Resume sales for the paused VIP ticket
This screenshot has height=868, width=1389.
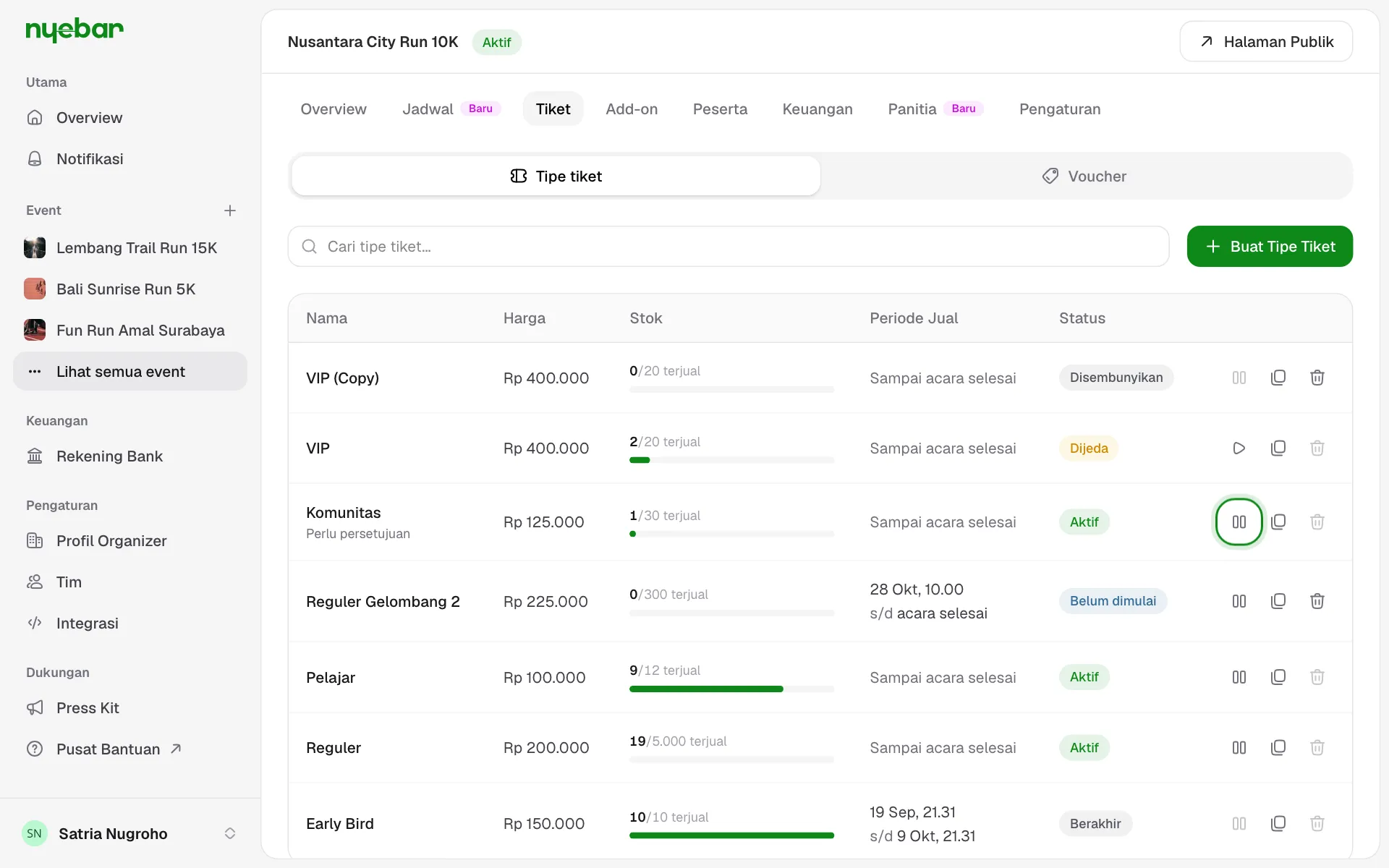coord(1239,448)
